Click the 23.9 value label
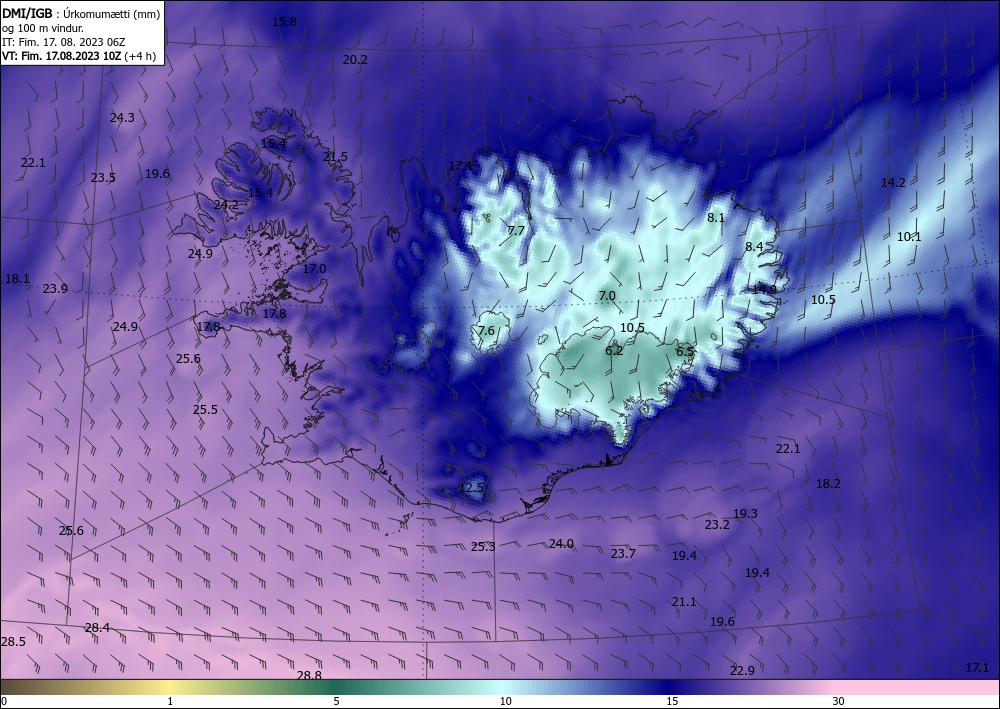1000x709 pixels. [55, 289]
